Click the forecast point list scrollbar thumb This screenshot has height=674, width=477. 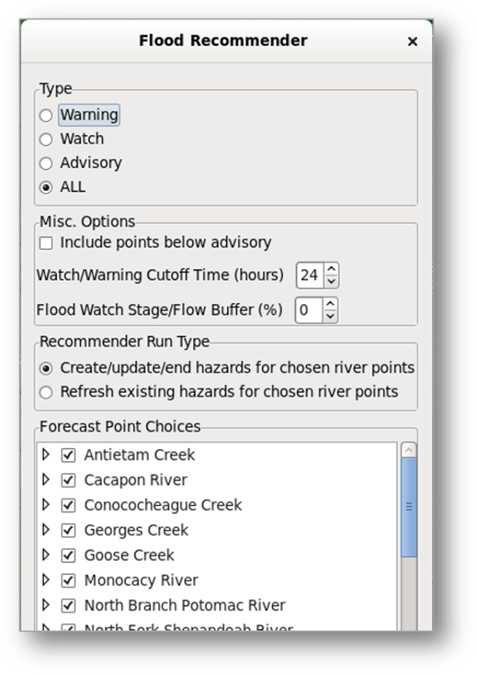tap(409, 507)
